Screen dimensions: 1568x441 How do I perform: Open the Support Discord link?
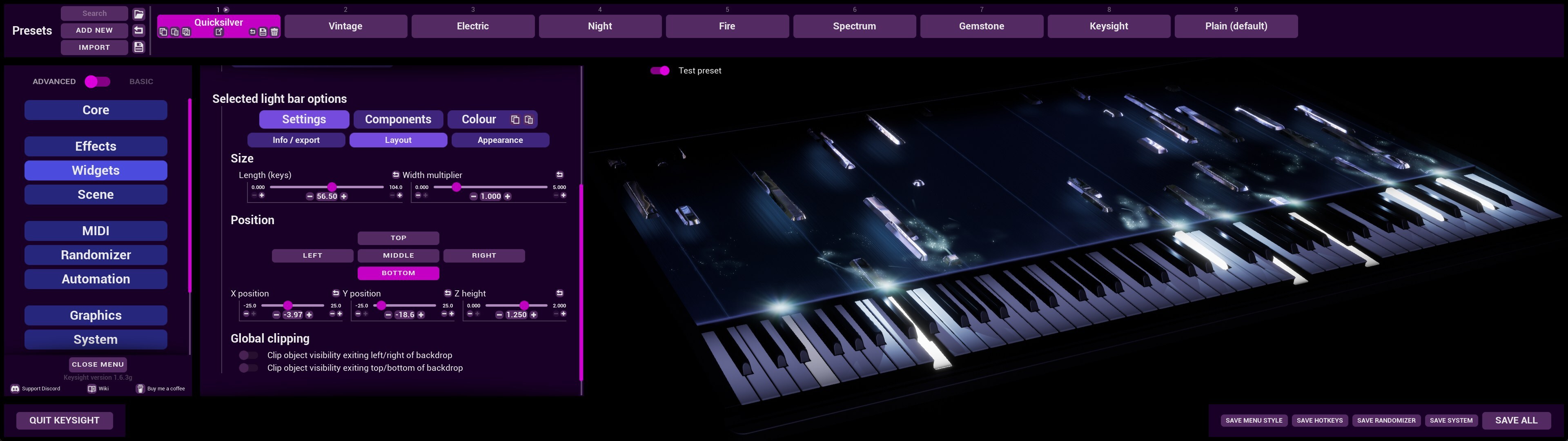[x=35, y=389]
